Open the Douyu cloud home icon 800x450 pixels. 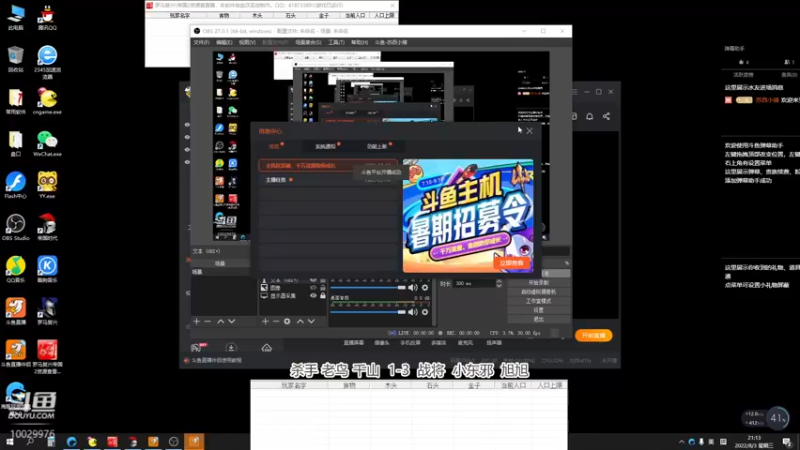pyautogui.click(x=266, y=348)
